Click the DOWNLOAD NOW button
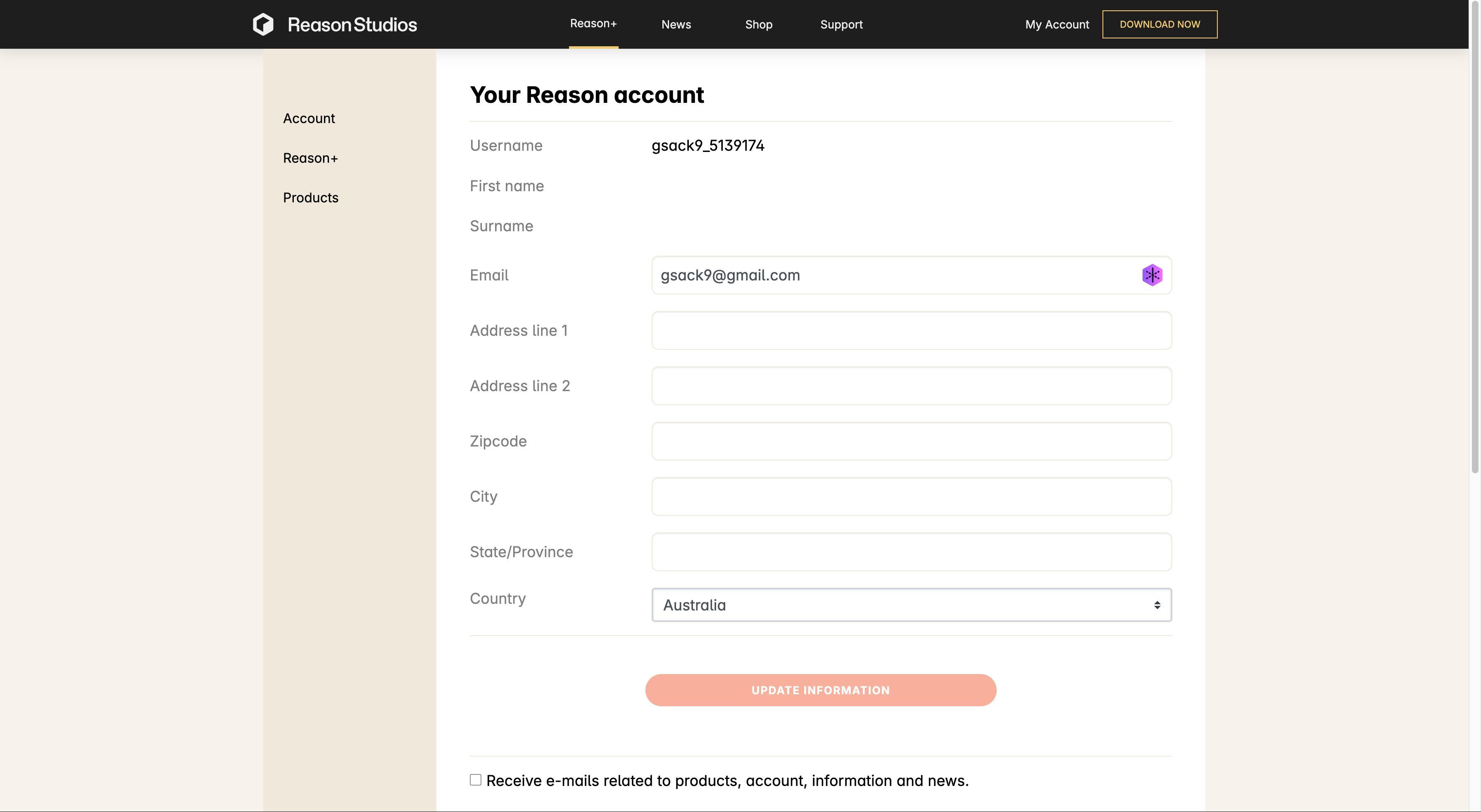1481x812 pixels. pos(1160,24)
